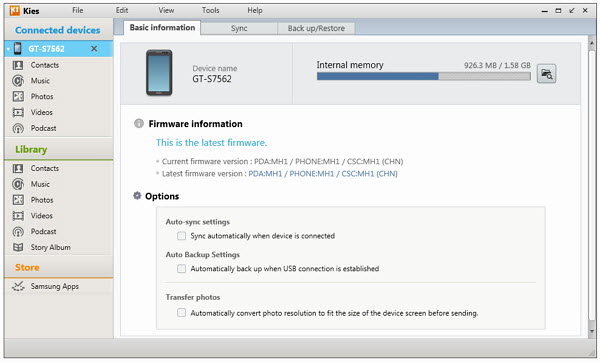The width and height of the screenshot is (600, 363).
Task: Open Library Podcast icon
Action: [x=18, y=231]
